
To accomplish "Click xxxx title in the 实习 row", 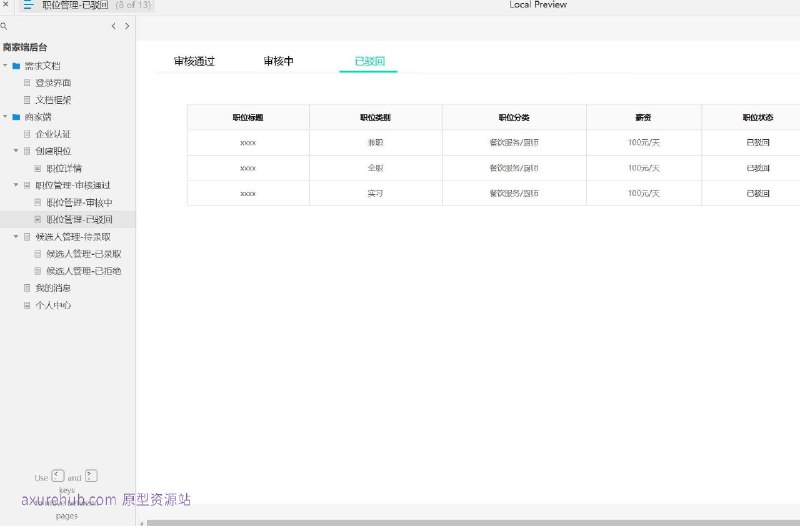I will click(x=248, y=193).
